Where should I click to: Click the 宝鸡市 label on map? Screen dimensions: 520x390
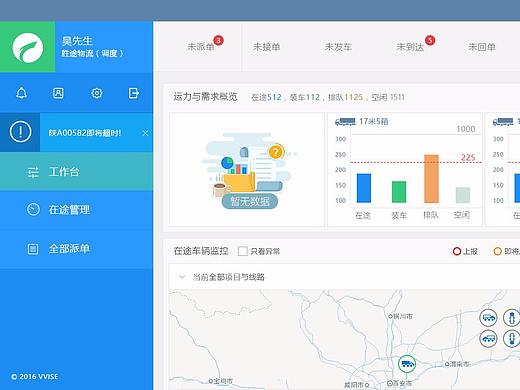tap(223, 381)
